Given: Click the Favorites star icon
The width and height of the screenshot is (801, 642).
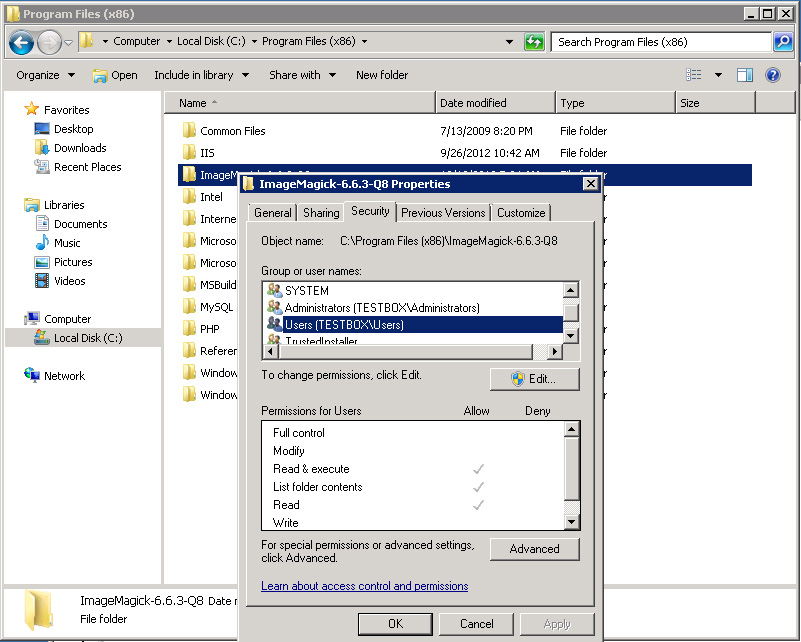Looking at the screenshot, I should click(32, 109).
